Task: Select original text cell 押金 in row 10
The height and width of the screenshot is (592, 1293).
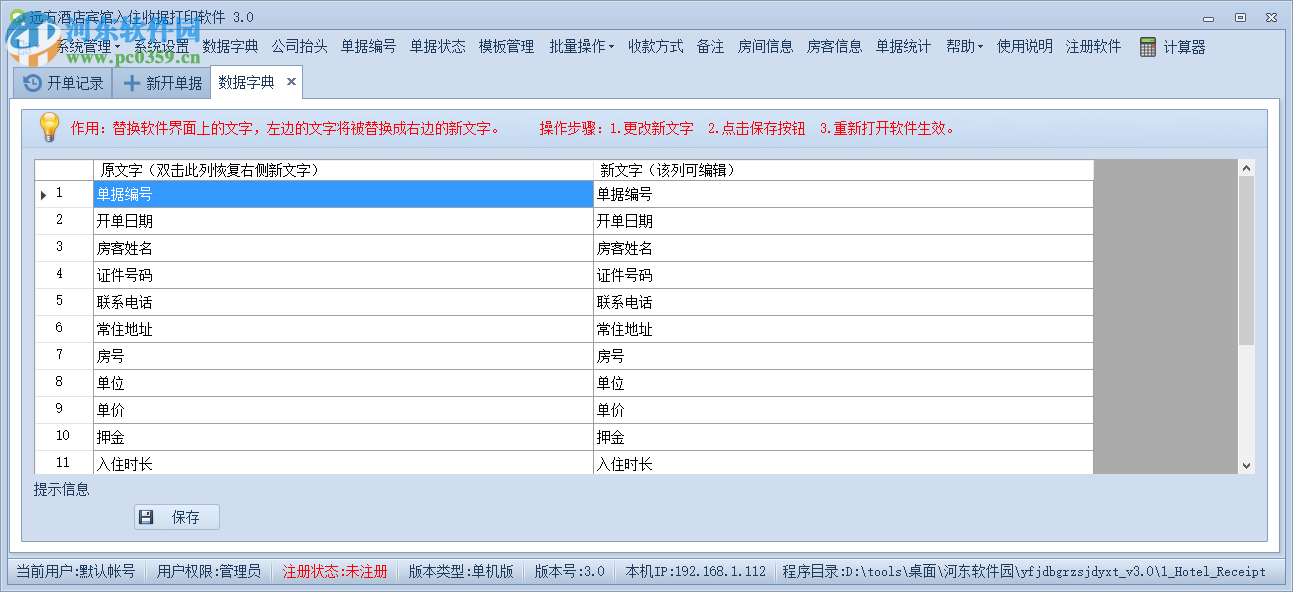Action: pos(343,437)
